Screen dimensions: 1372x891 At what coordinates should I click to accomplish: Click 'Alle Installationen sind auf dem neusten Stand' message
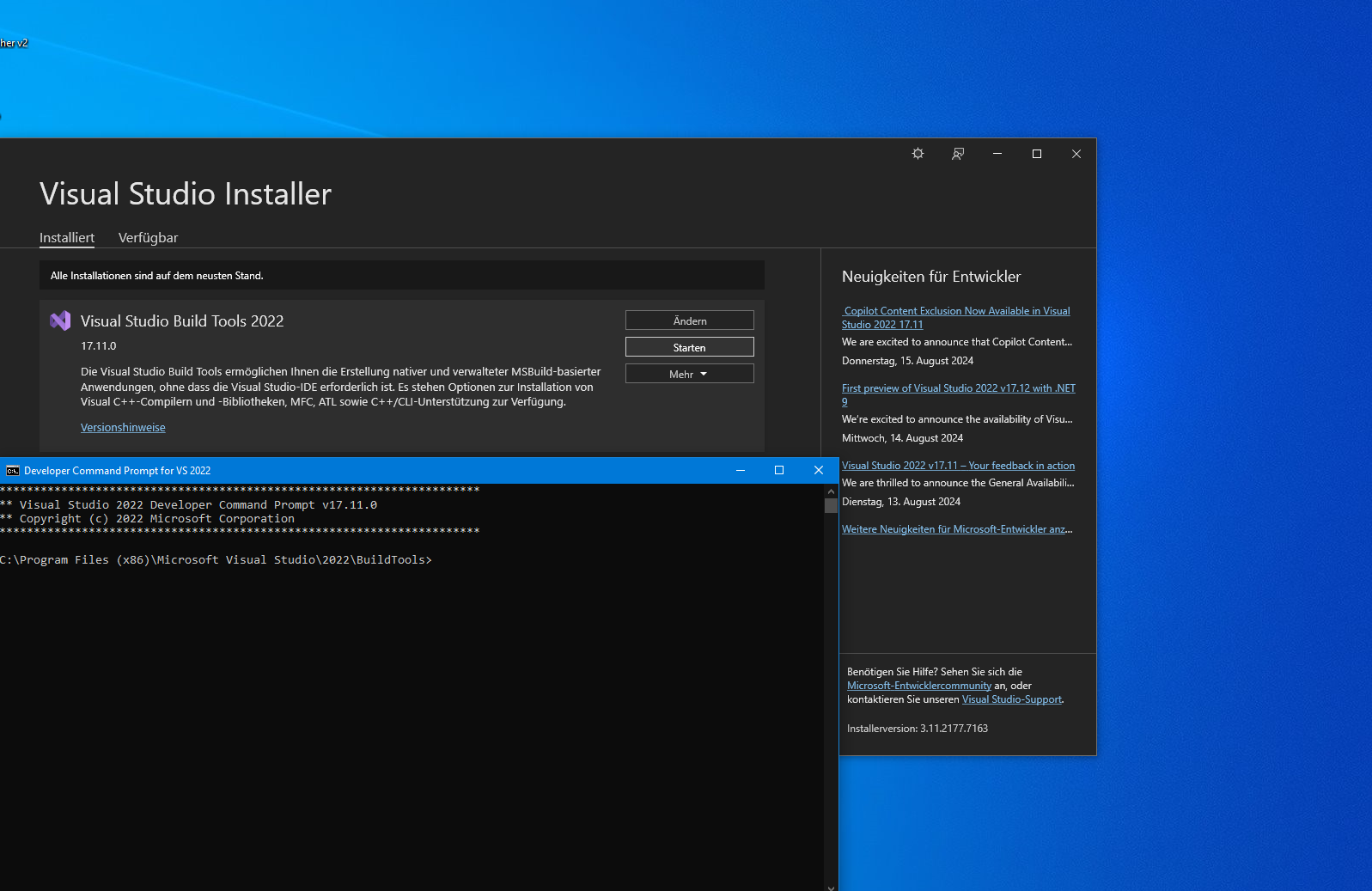click(156, 276)
